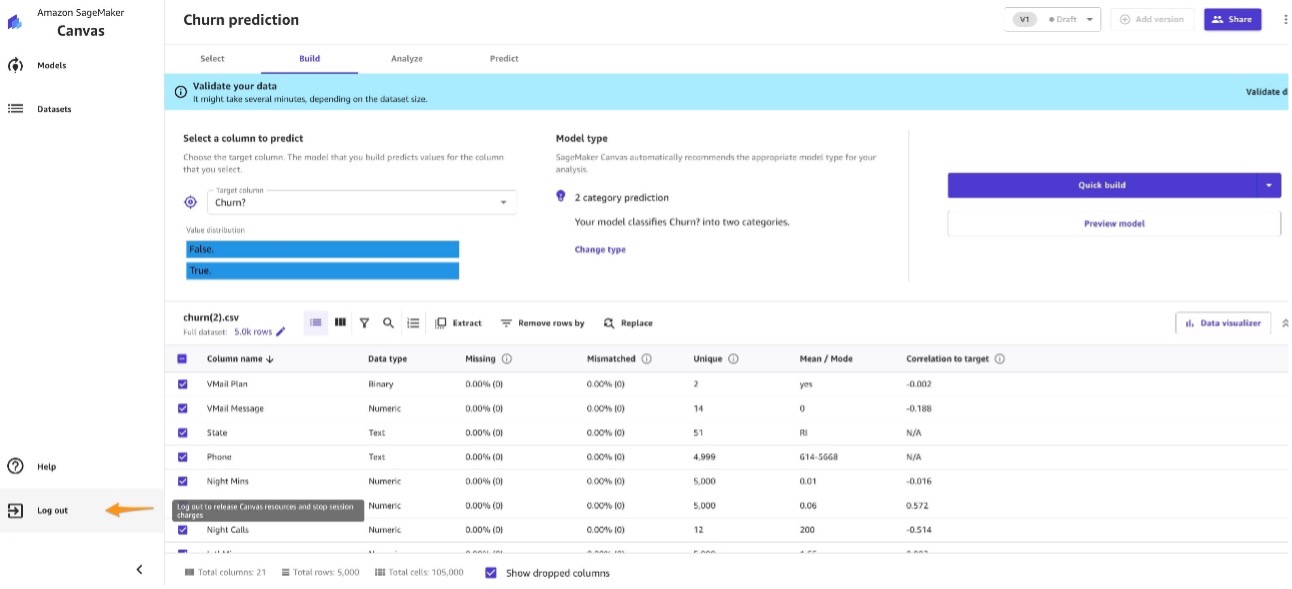The width and height of the screenshot is (1292, 589).
Task: Switch to the Select tab
Action: [x=212, y=59]
